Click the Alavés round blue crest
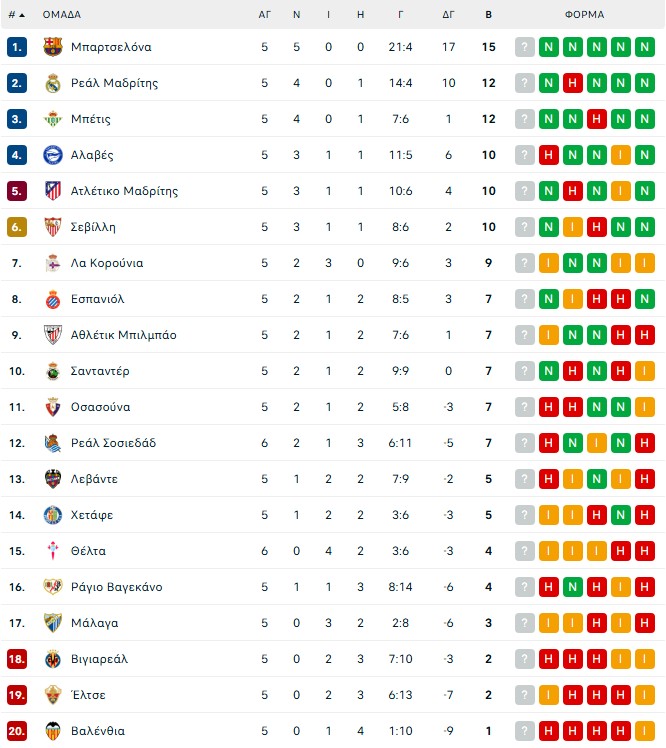Viewport: 666px width, 748px height. (52, 155)
